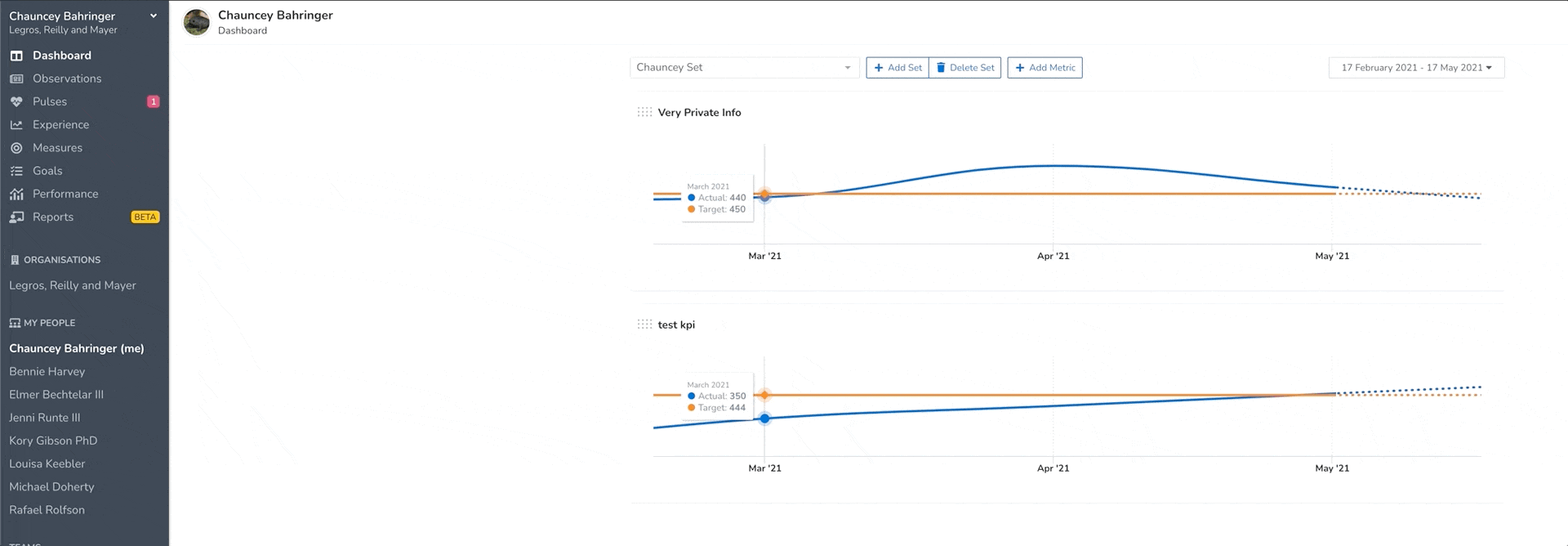Screen dimensions: 1568x546
Task: Grab the drag handle beside Very Private Info
Action: click(644, 112)
